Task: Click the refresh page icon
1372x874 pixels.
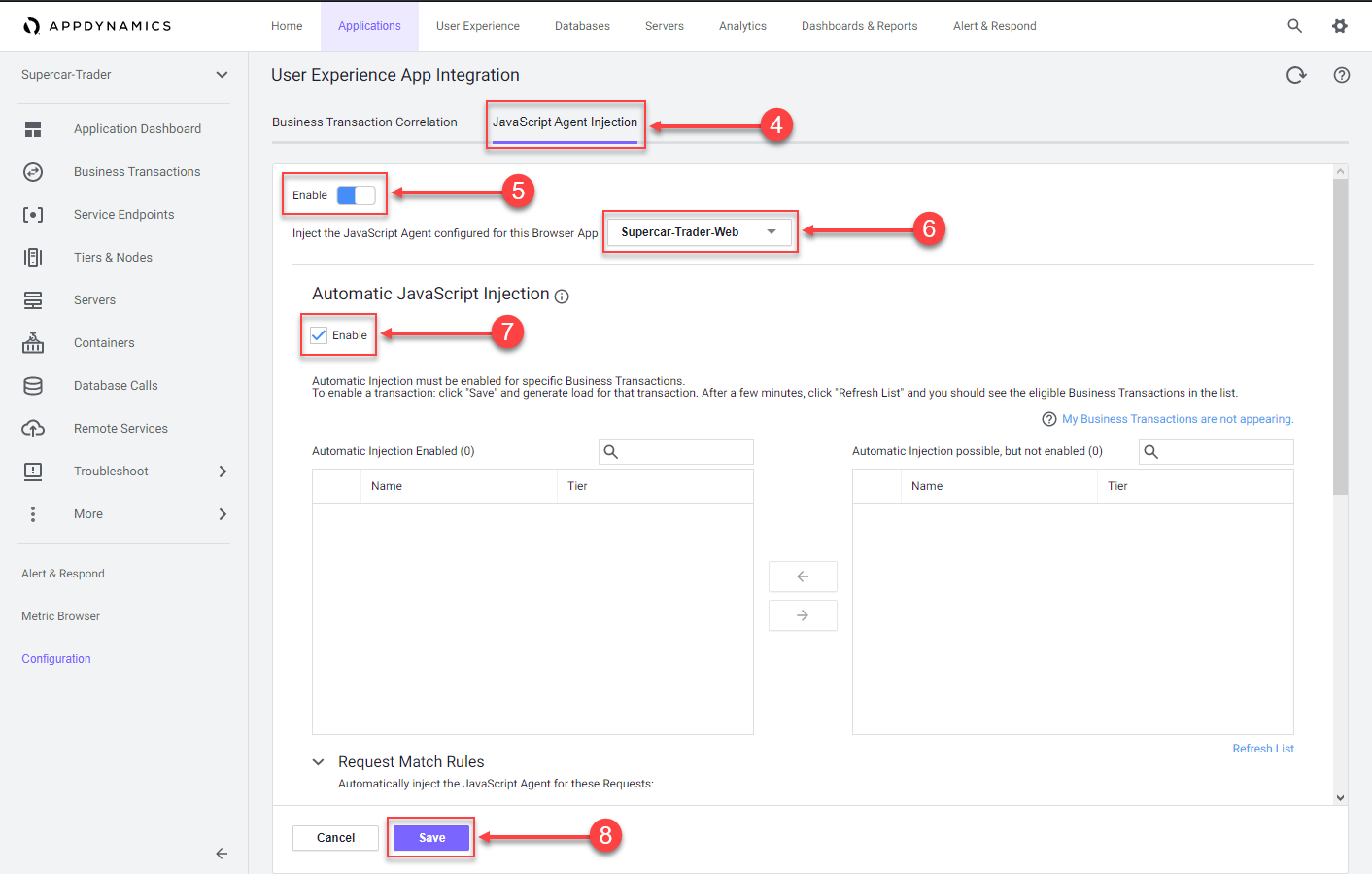Action: [1296, 75]
